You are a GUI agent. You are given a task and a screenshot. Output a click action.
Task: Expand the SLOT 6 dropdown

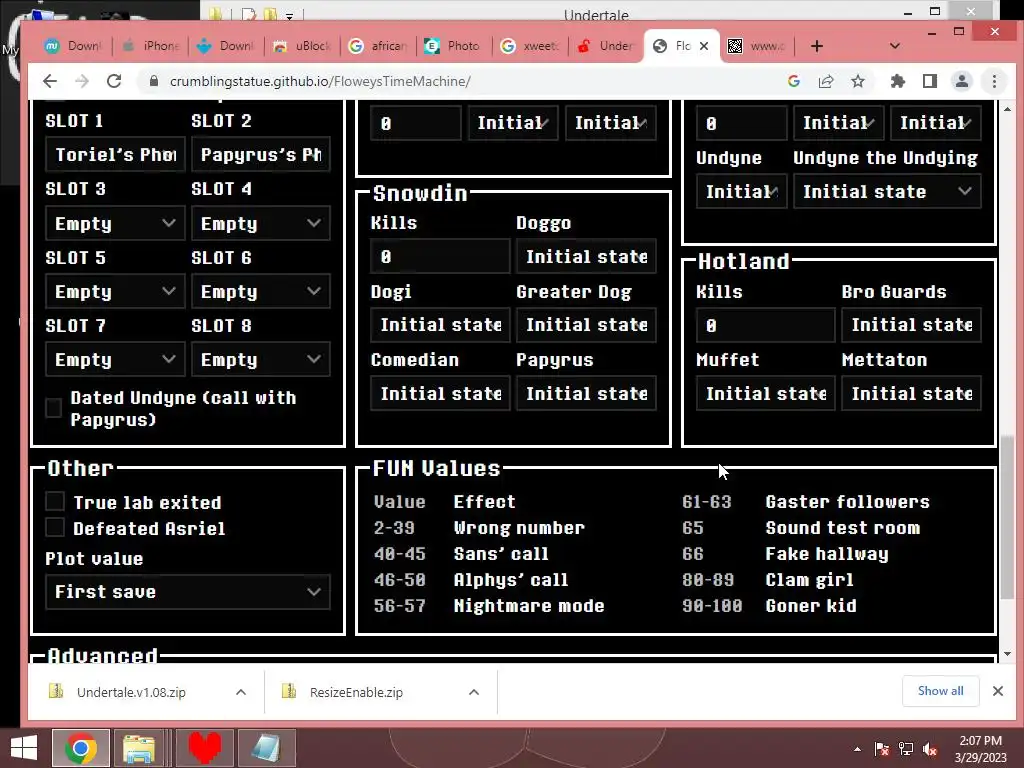tap(261, 291)
